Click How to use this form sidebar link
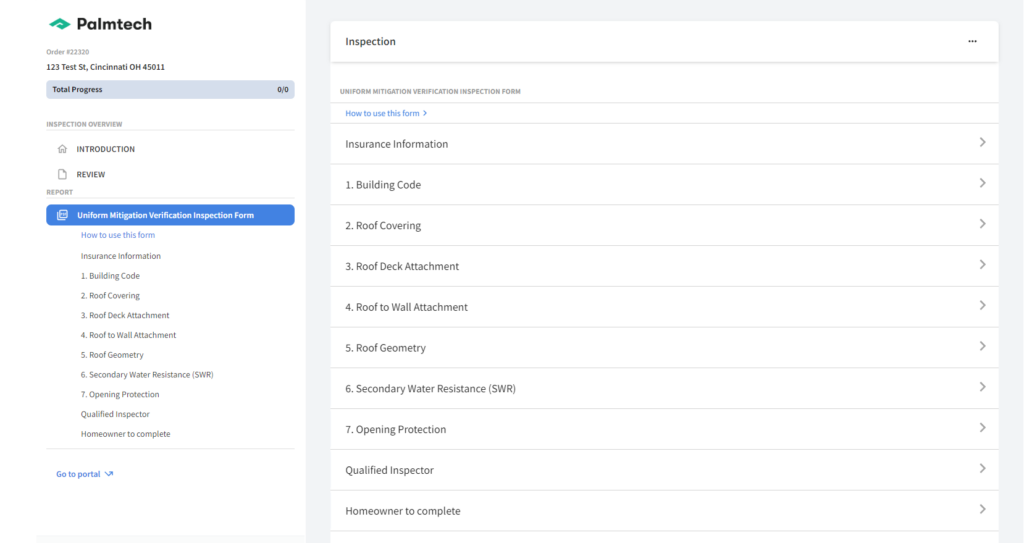The width and height of the screenshot is (1024, 543). tap(118, 235)
